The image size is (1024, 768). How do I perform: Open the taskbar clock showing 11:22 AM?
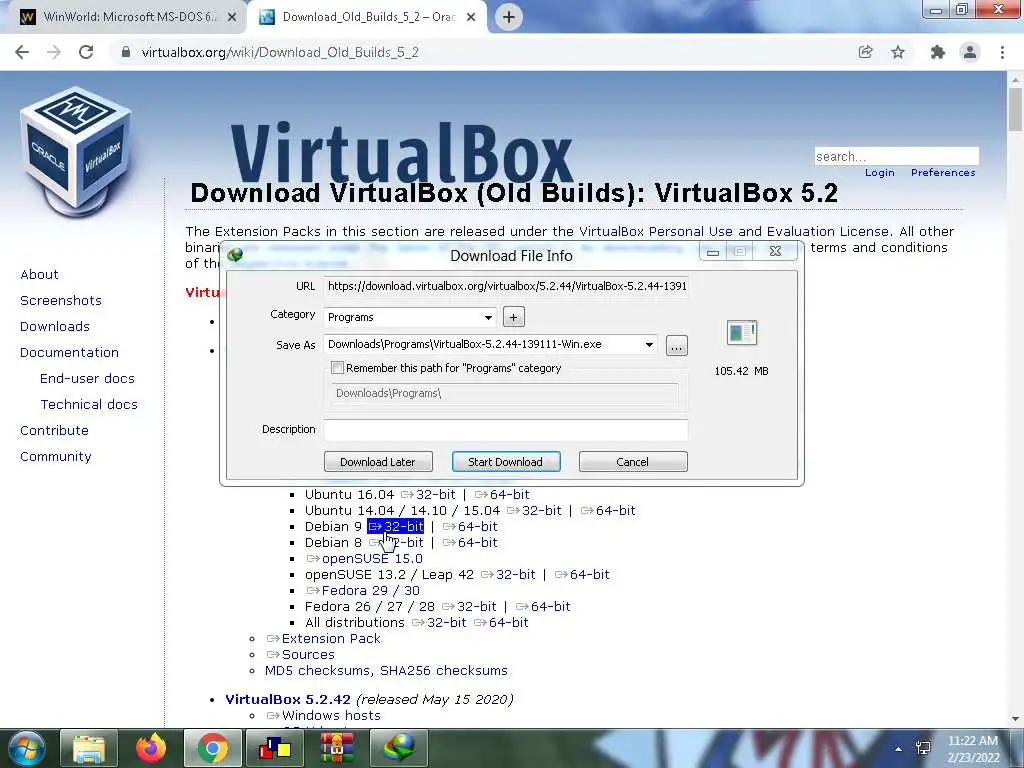973,749
